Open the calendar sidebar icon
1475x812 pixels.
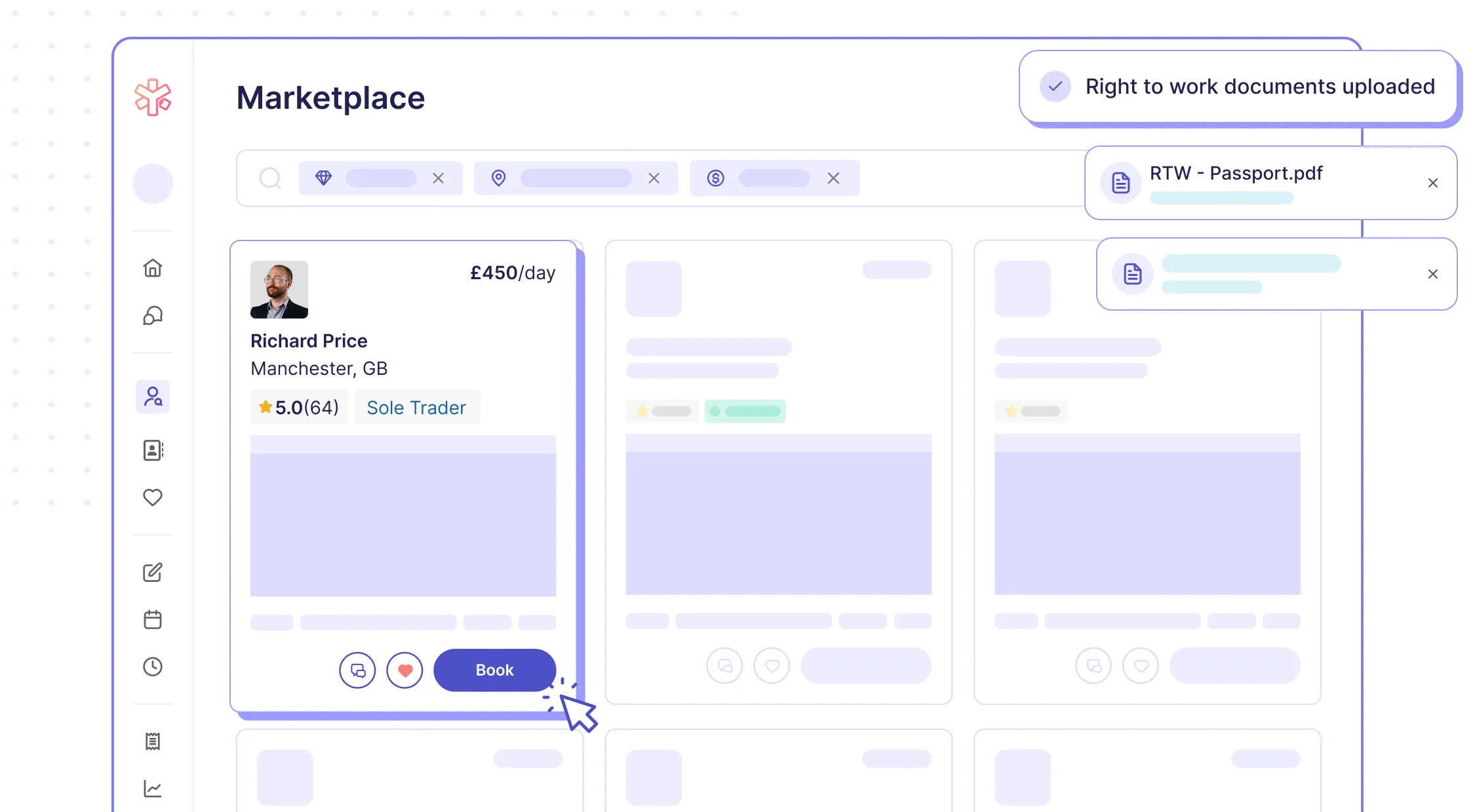click(153, 619)
